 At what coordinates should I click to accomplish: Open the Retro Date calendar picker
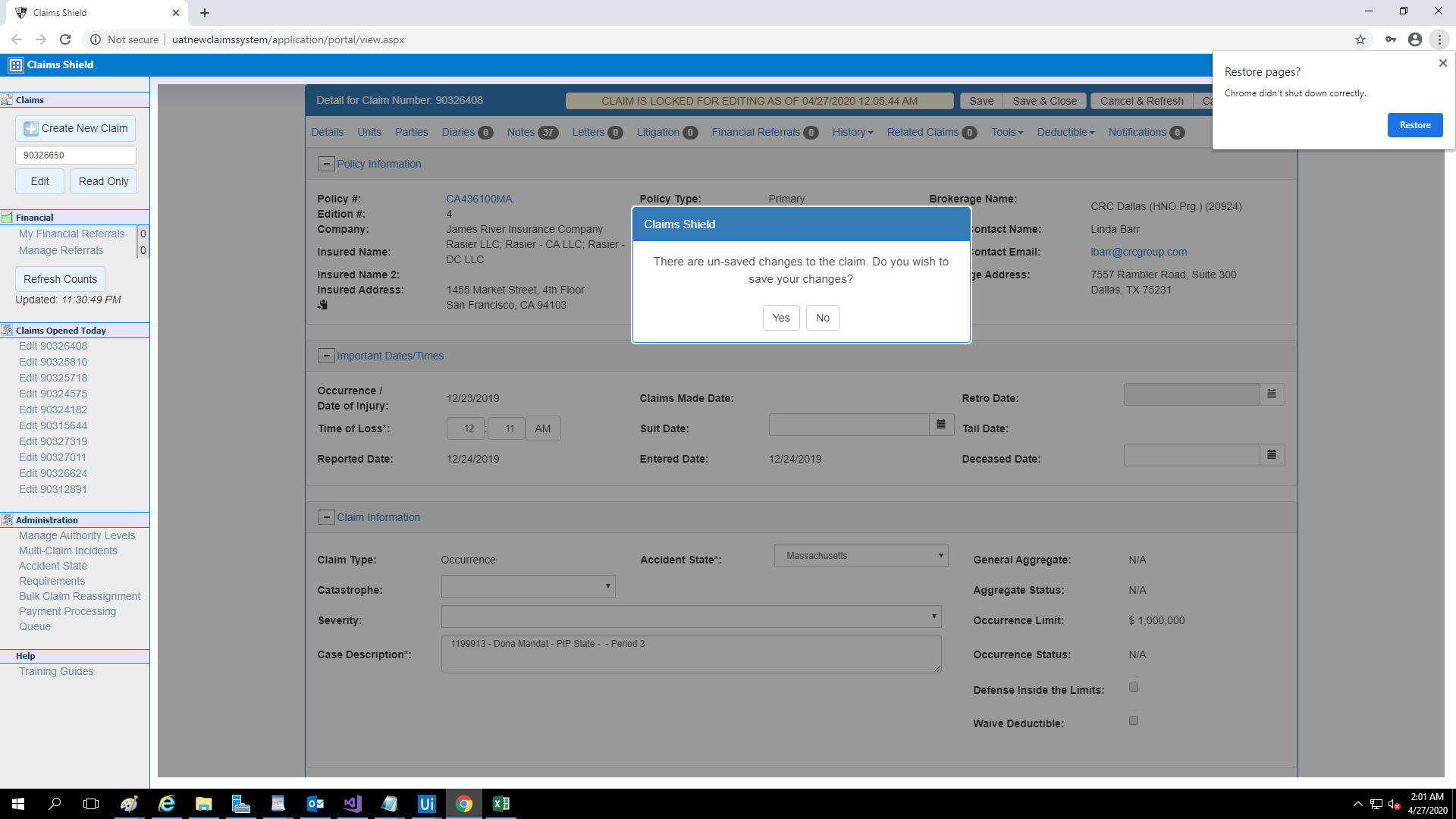1272,394
